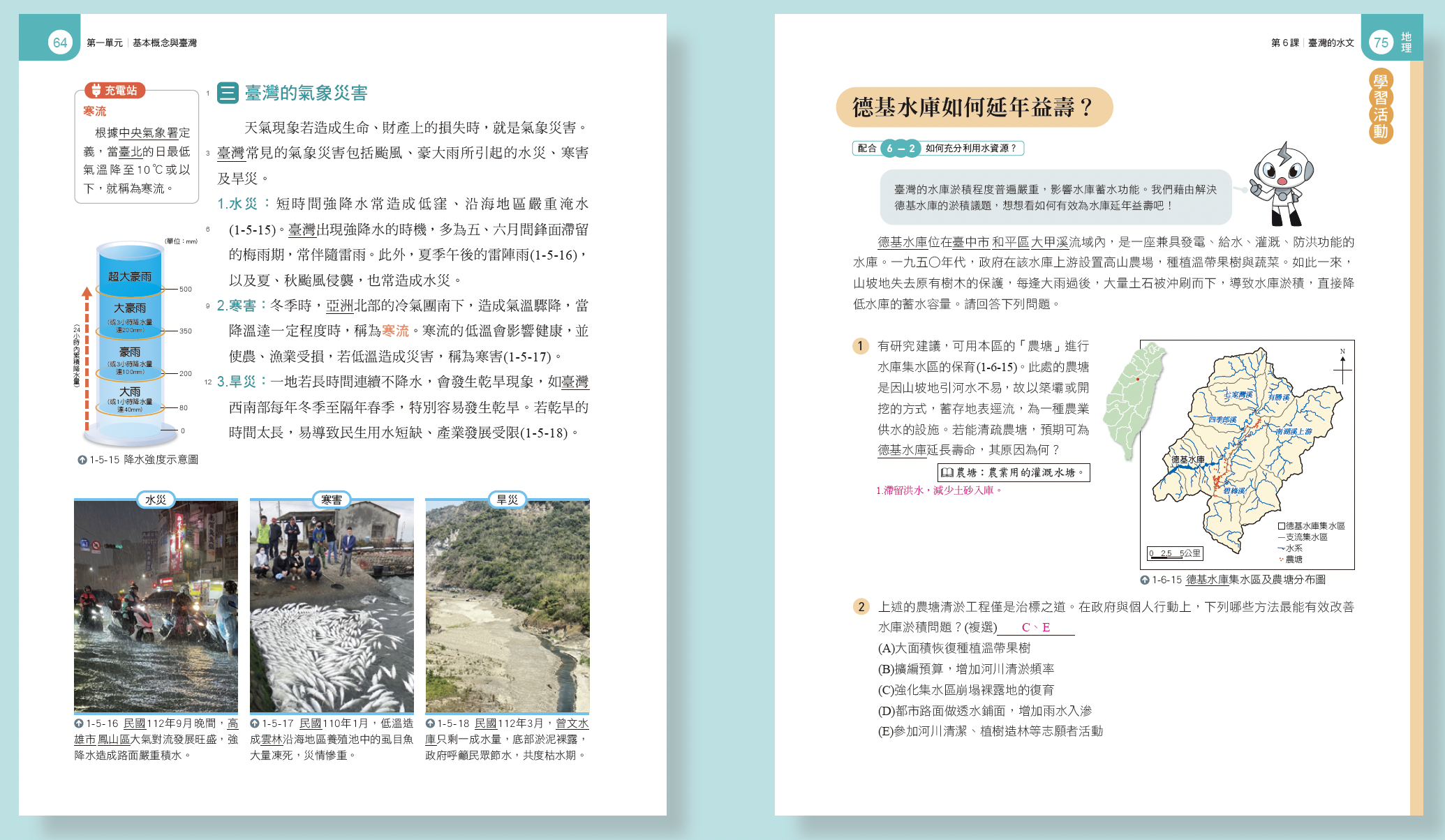
Task: Click the 四季郎溪 label on map
Action: pyautogui.click(x=1223, y=419)
